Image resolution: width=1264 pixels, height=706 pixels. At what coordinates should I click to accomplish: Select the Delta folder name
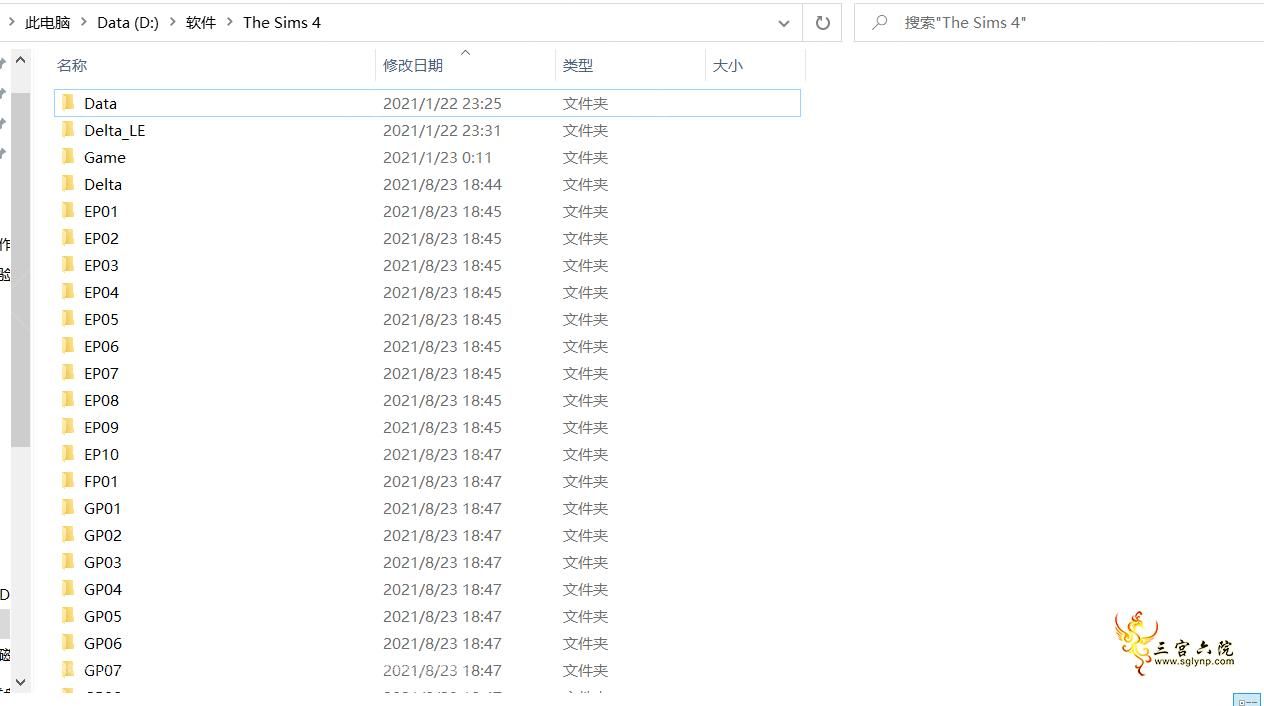click(x=103, y=184)
